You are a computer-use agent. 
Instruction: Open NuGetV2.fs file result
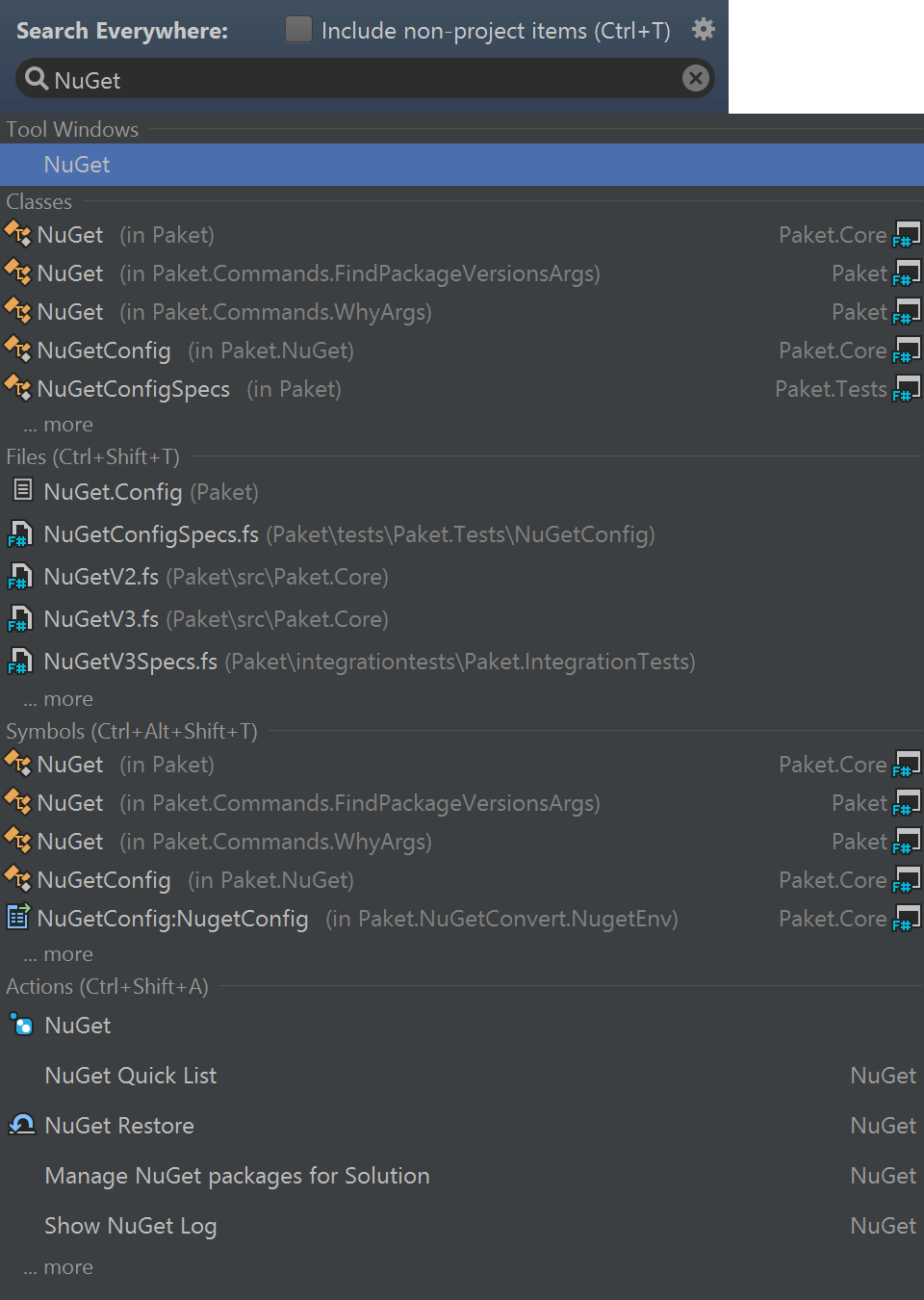(x=462, y=577)
